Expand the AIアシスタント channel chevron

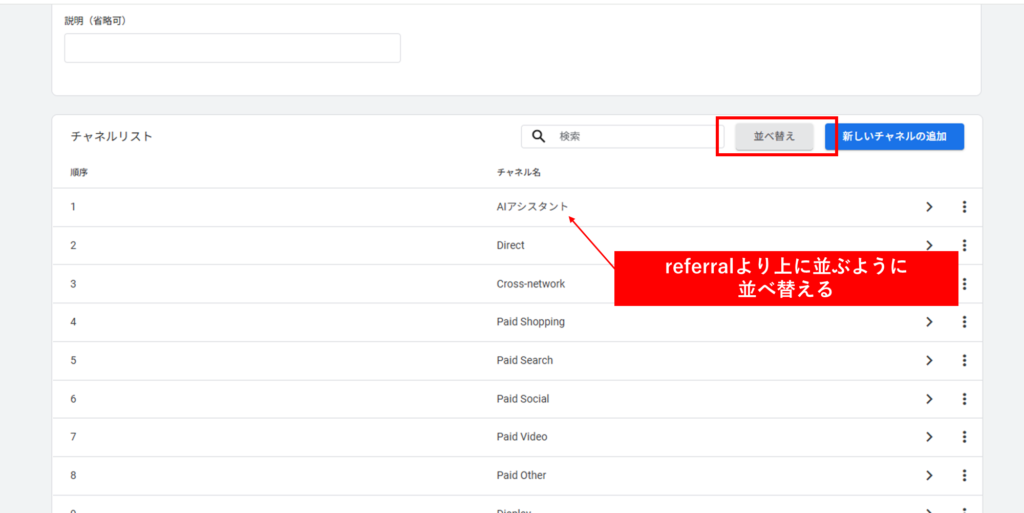(929, 207)
